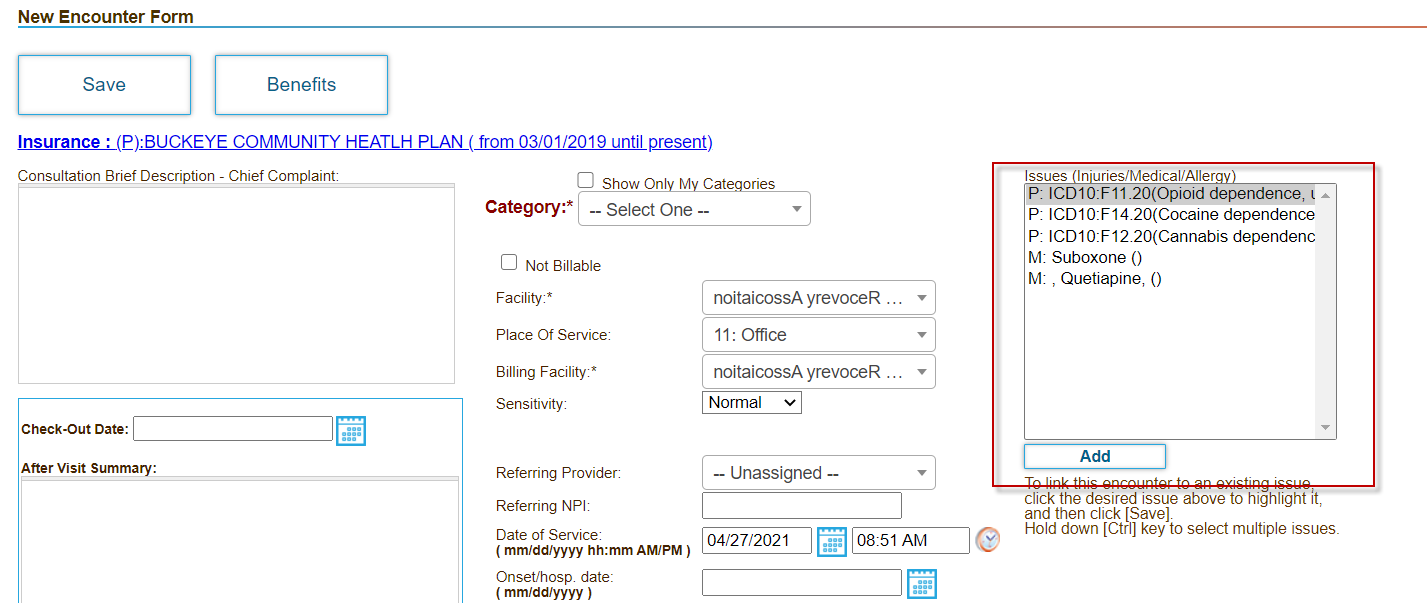Change Sensitivity from Normal
Screen dimensions: 1427x603
pos(752,403)
